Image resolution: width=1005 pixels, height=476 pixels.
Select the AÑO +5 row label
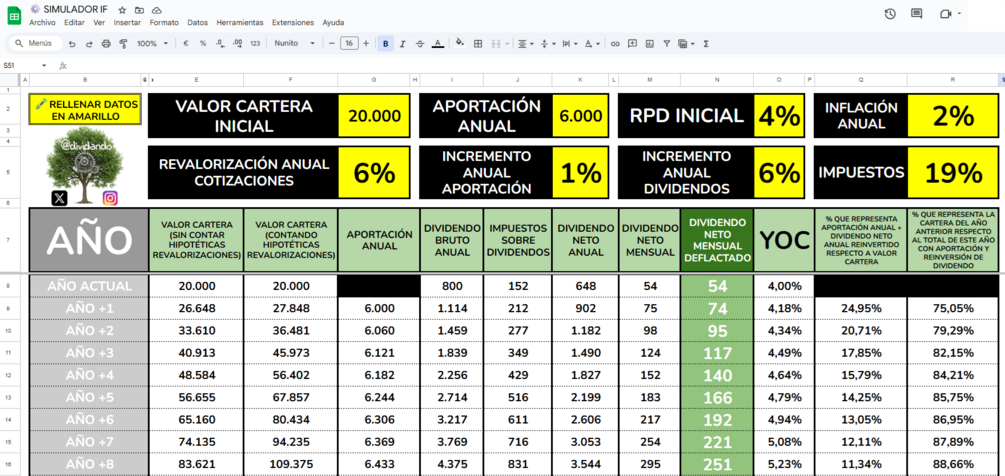(88, 398)
